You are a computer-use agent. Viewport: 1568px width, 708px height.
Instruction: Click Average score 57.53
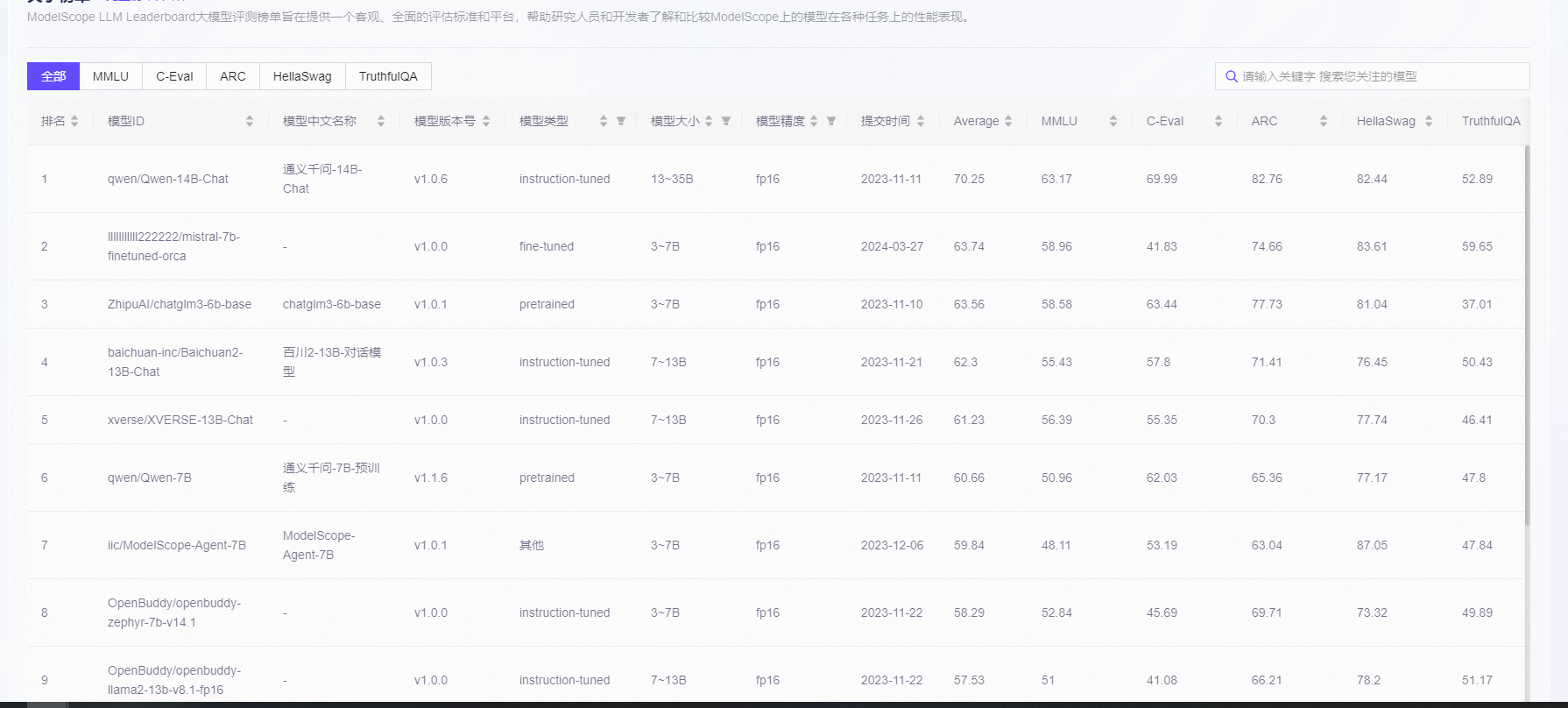pos(969,680)
